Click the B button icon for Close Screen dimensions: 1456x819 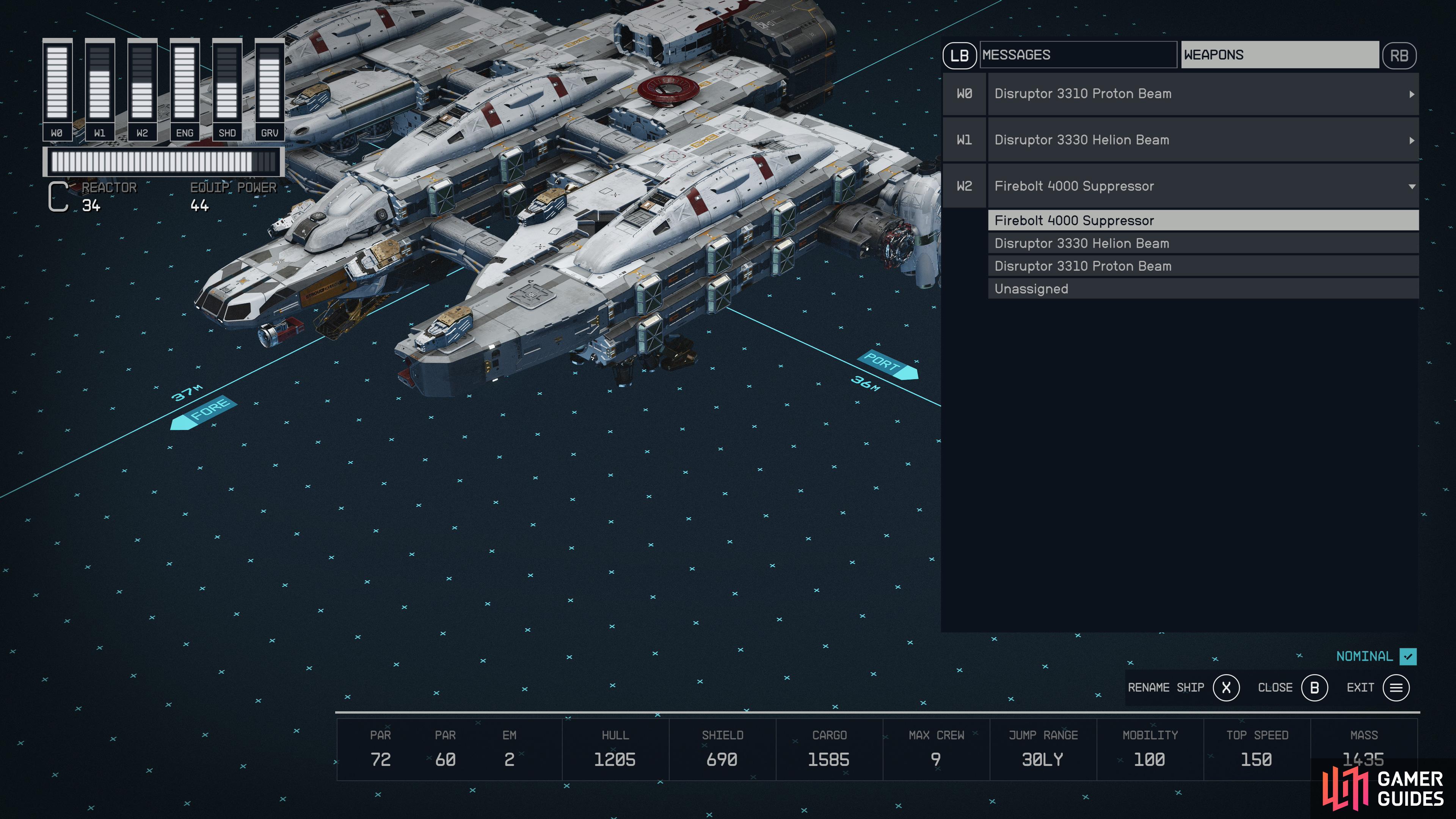pyautogui.click(x=1314, y=687)
